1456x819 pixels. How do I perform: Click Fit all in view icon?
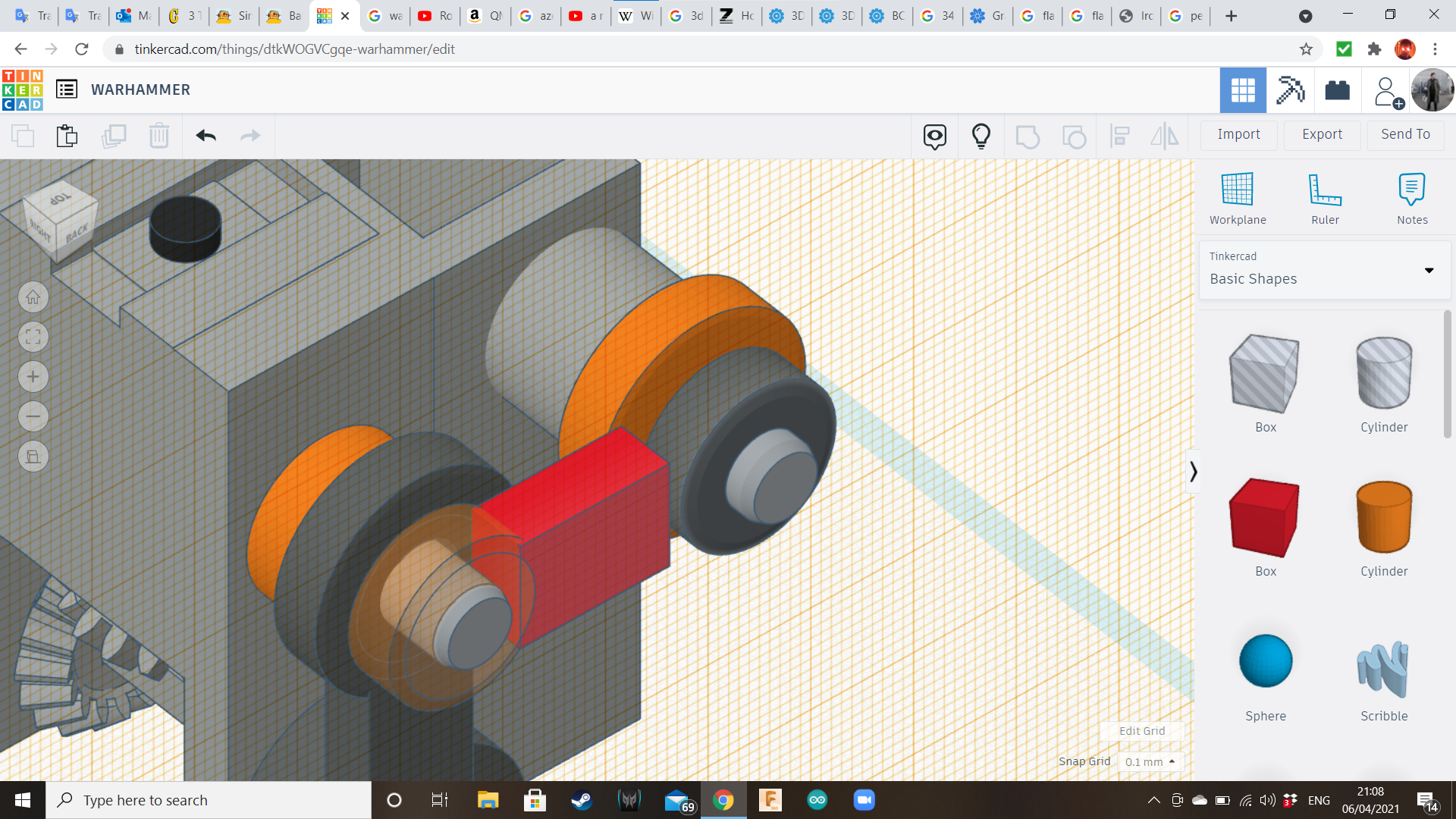(33, 337)
